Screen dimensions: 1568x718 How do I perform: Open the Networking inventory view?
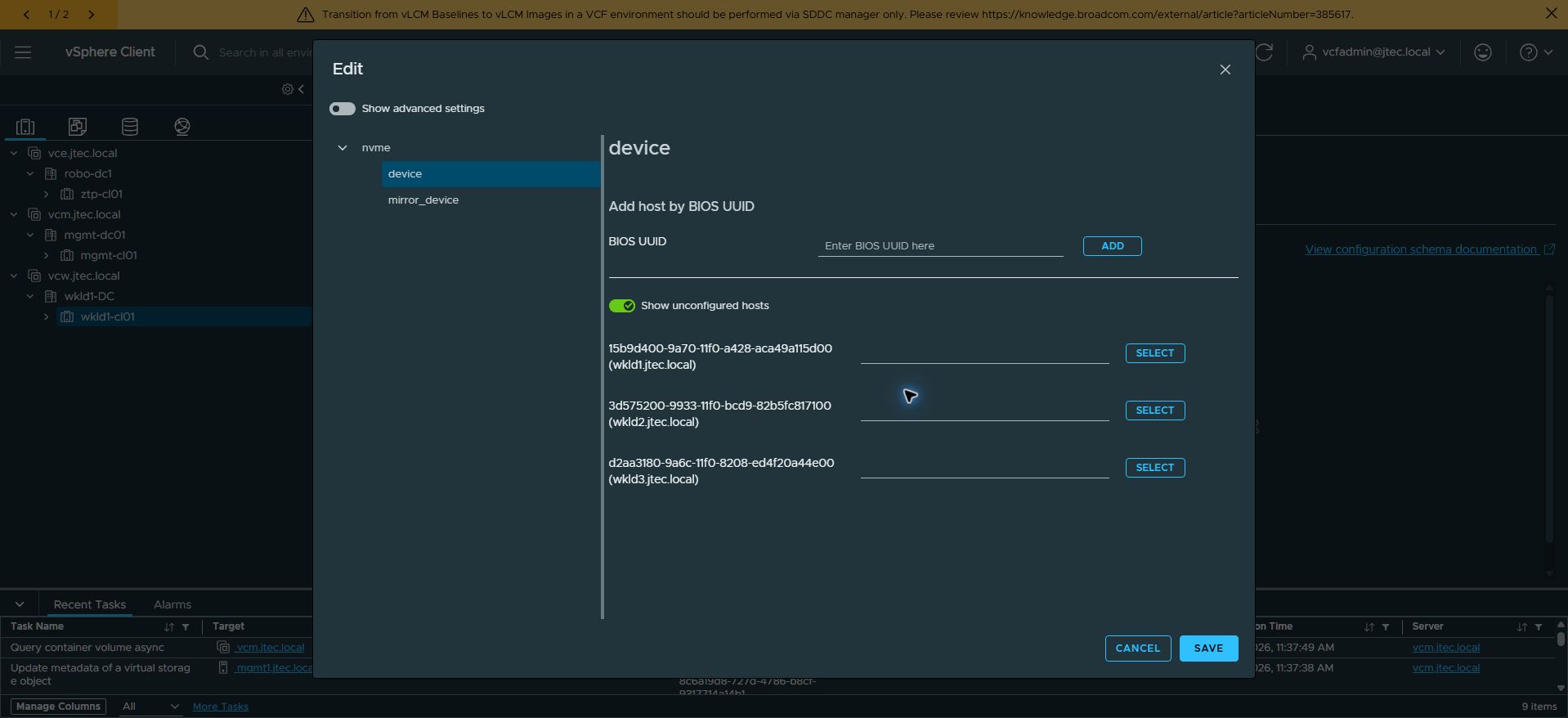click(182, 127)
